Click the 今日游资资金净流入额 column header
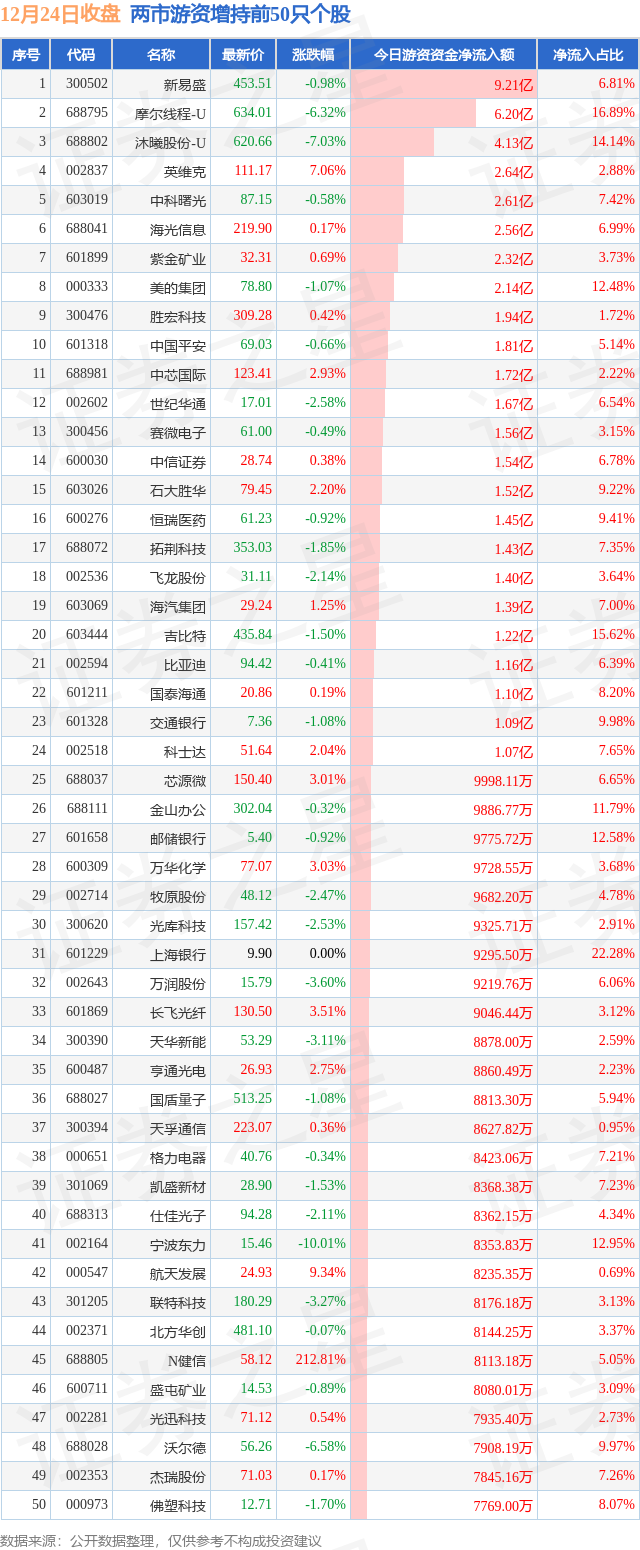640x1550 pixels. pyautogui.click(x=444, y=54)
